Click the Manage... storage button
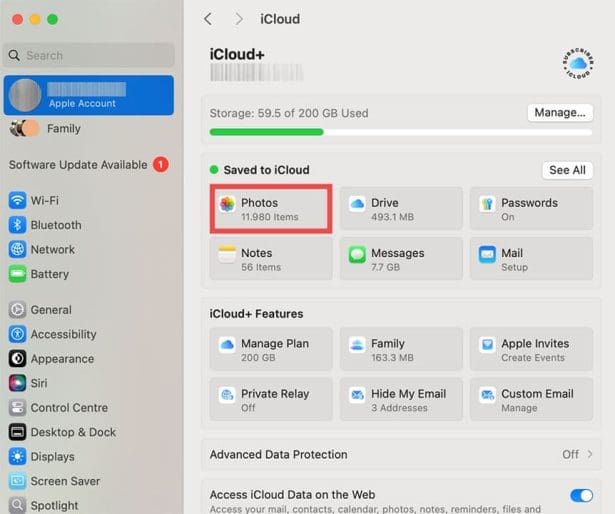615x514 pixels. 560,113
